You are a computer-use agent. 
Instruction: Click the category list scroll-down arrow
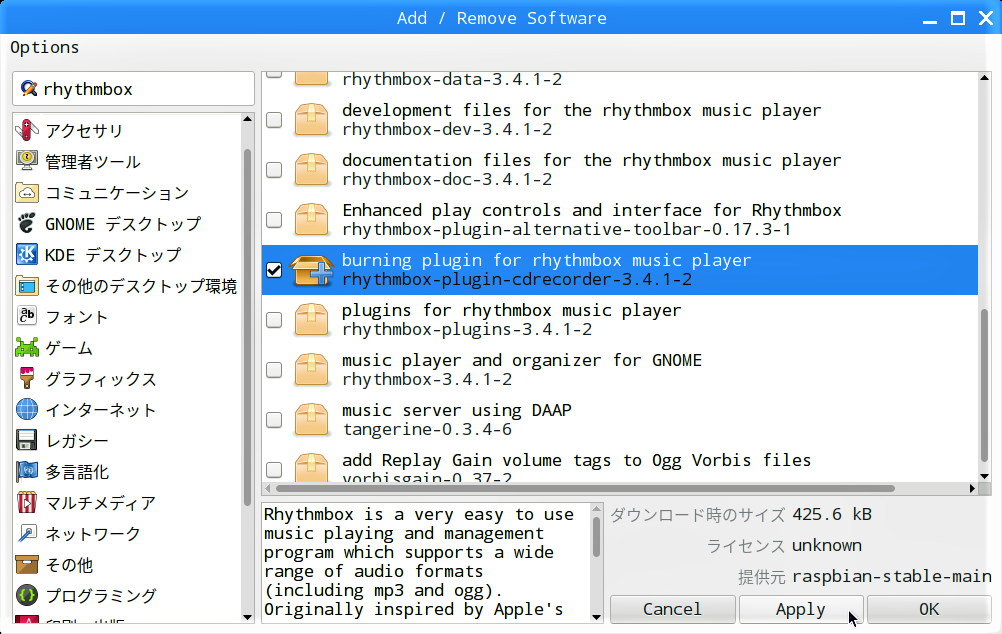click(247, 617)
